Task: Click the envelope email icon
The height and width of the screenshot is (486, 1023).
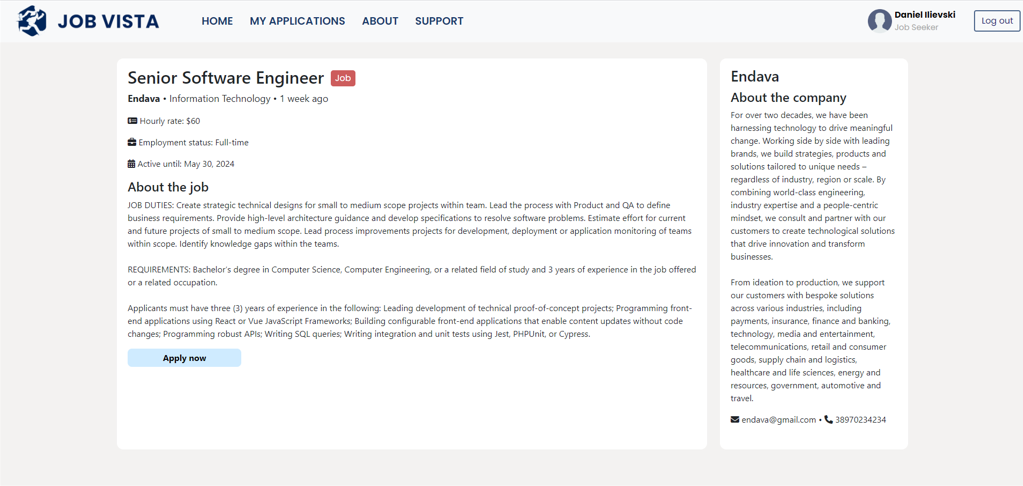Action: 735,420
